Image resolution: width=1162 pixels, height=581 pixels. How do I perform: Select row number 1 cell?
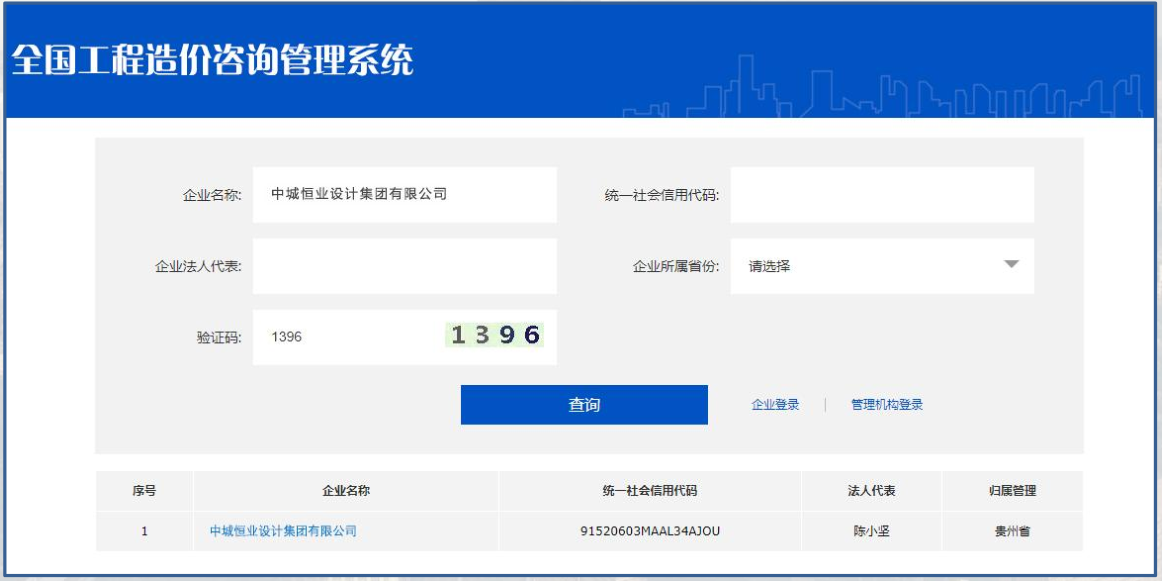coord(145,531)
